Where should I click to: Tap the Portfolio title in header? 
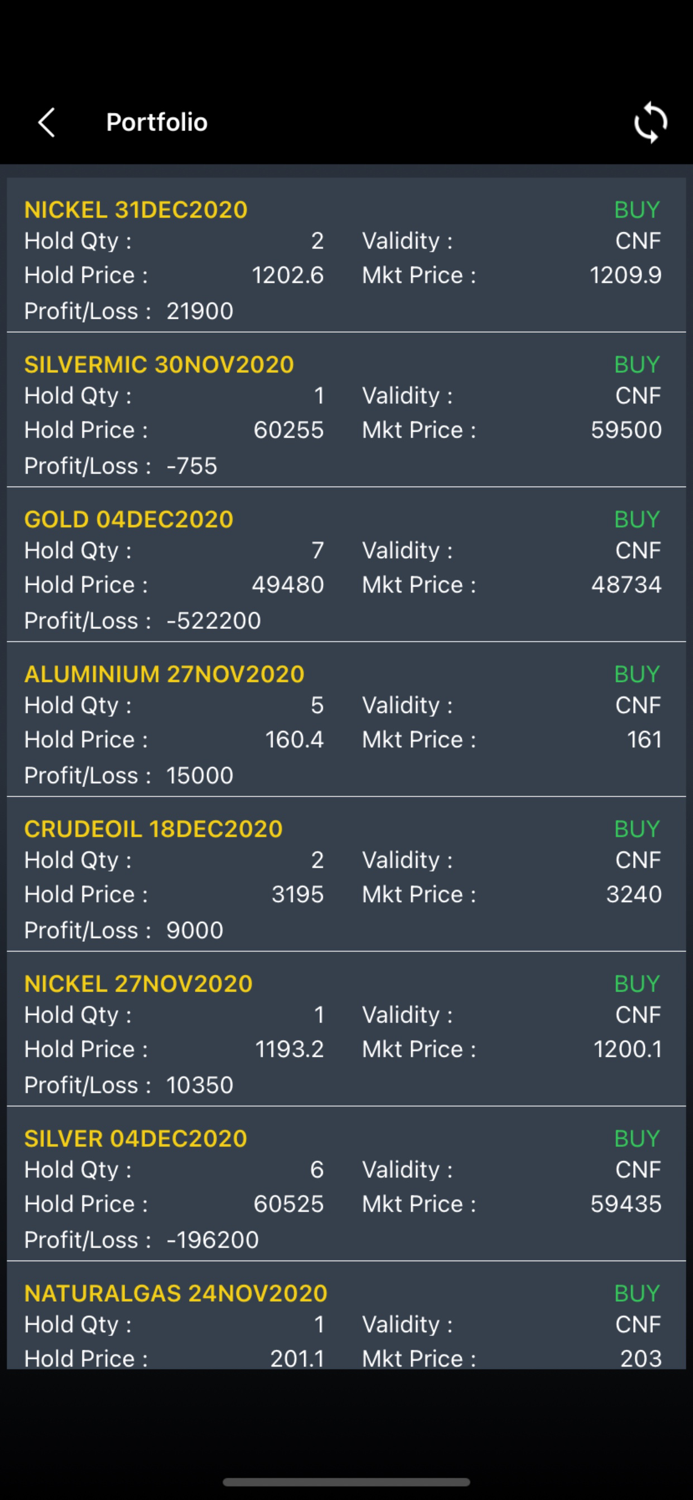tap(156, 122)
